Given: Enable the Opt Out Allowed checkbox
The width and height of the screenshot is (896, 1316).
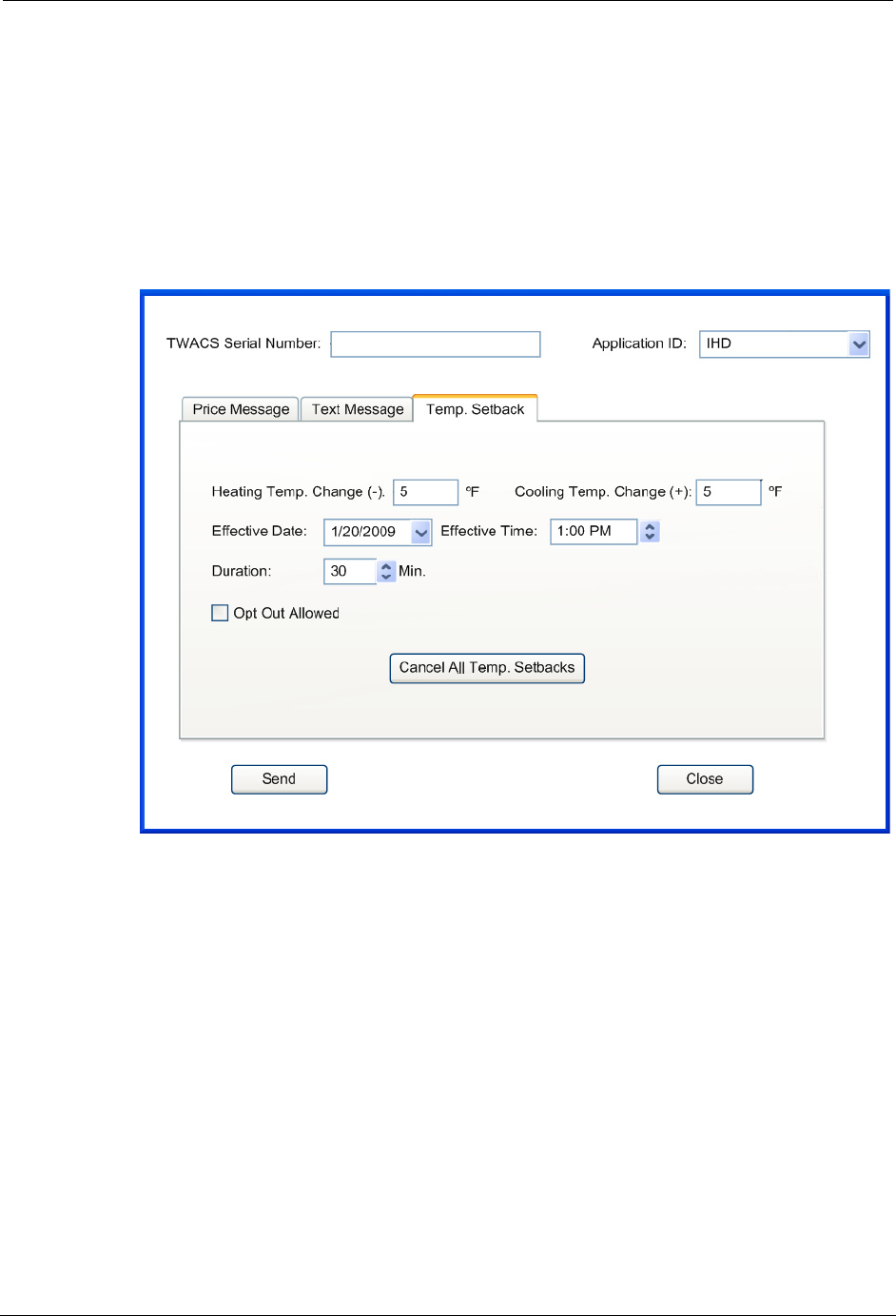Looking at the screenshot, I should (x=220, y=613).
